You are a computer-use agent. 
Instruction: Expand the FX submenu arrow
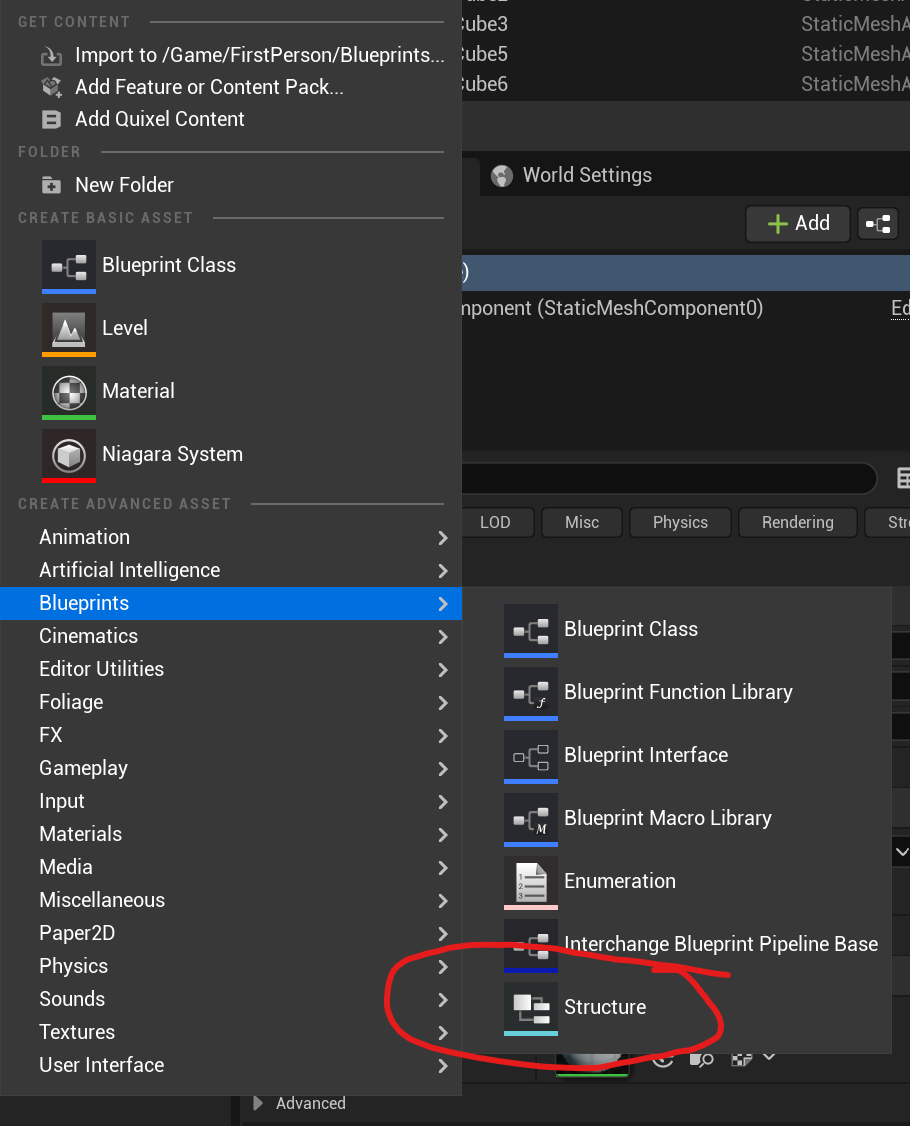[x=442, y=736]
